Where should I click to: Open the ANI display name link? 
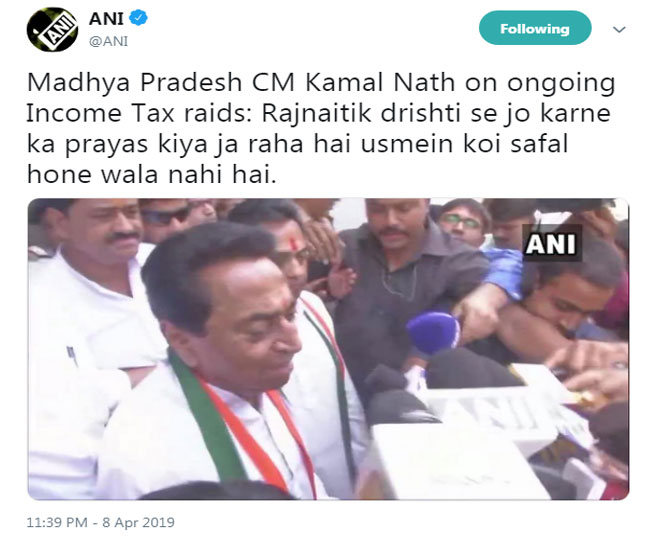(x=107, y=19)
